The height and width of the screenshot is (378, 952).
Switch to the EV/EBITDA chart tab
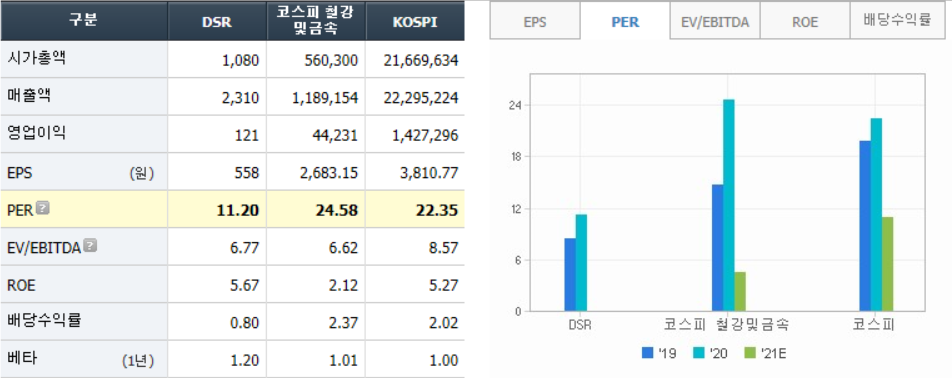pyautogui.click(x=715, y=21)
